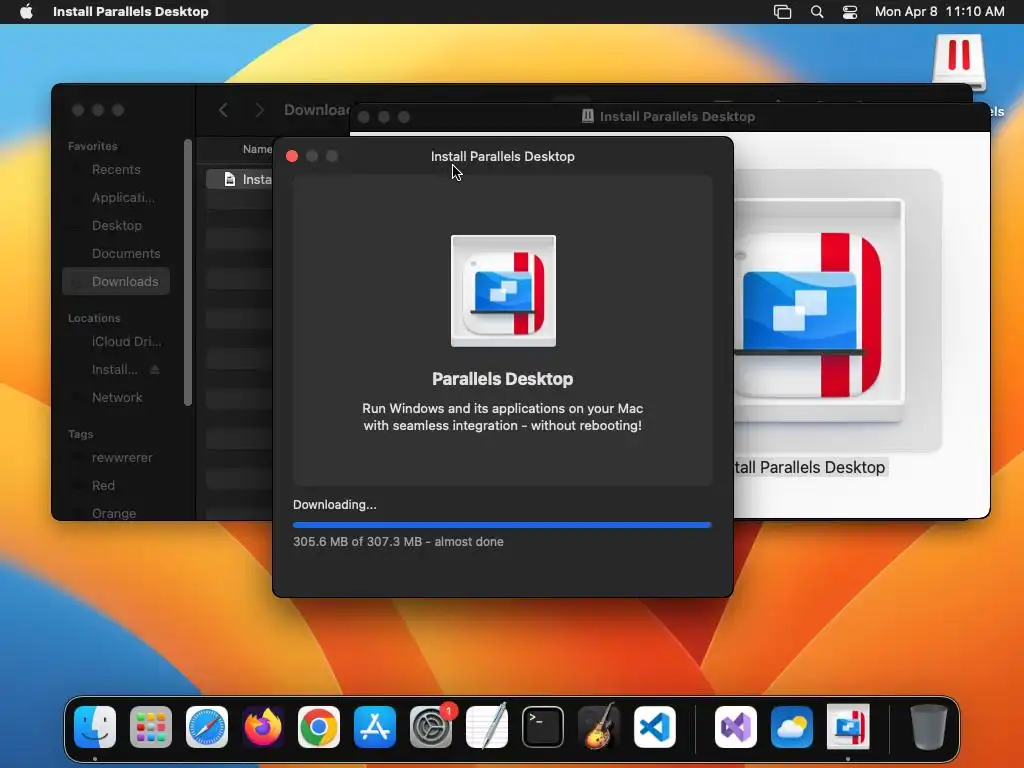
Task: Click the download progress bar
Action: (x=502, y=524)
